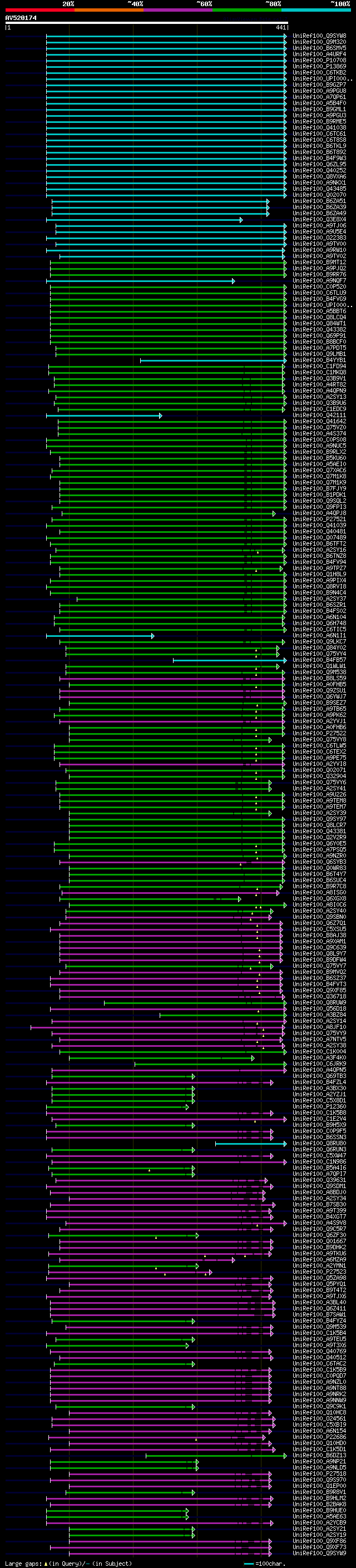356x1568 pixels.
Task: Click the green alignment bar for UniRef100_B9RR76
Action: (168, 275)
